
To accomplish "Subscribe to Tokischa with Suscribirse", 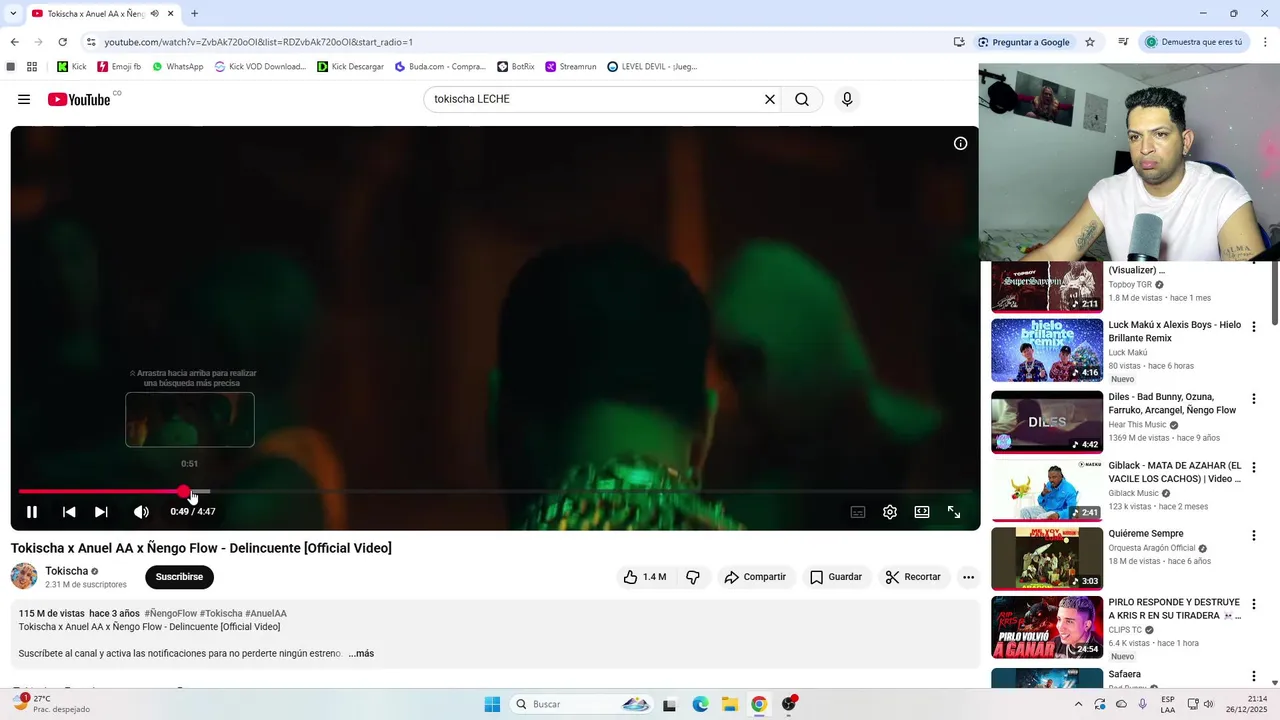I will (x=179, y=577).
